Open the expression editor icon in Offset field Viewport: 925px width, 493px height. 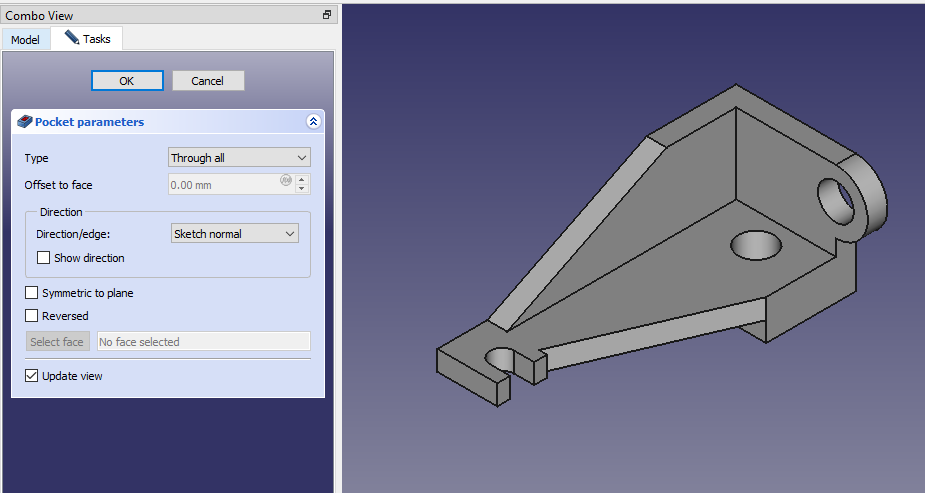286,180
